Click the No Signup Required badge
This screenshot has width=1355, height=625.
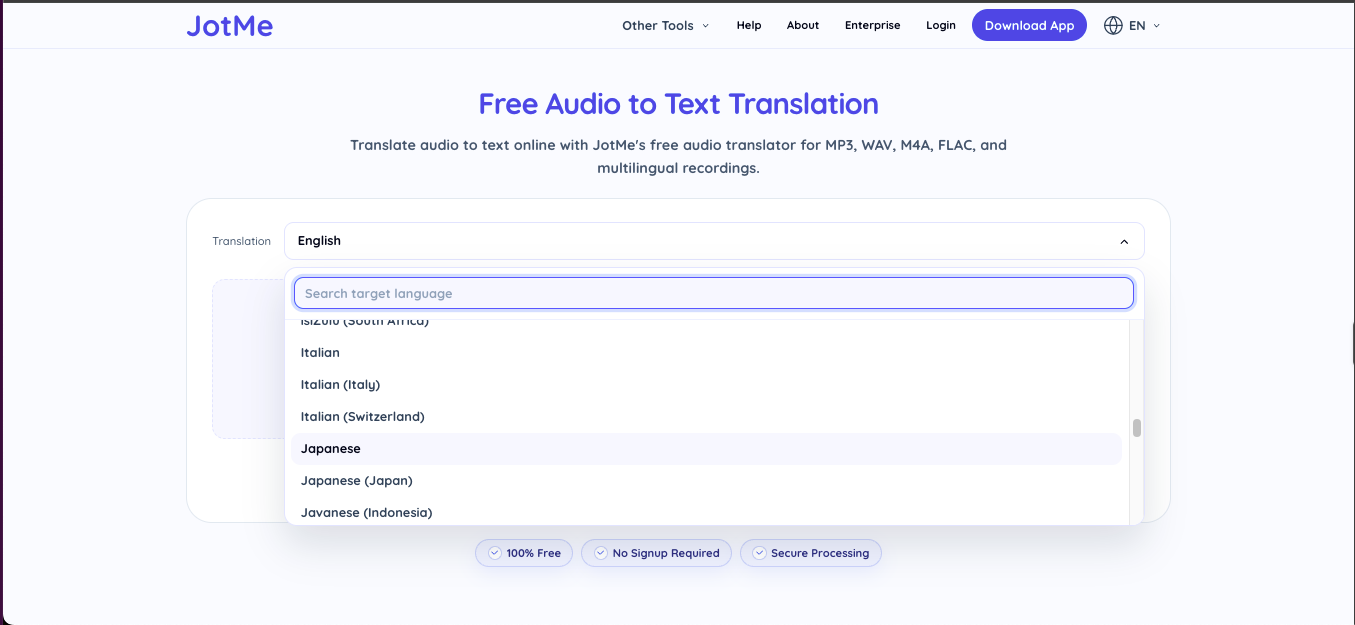coord(656,553)
